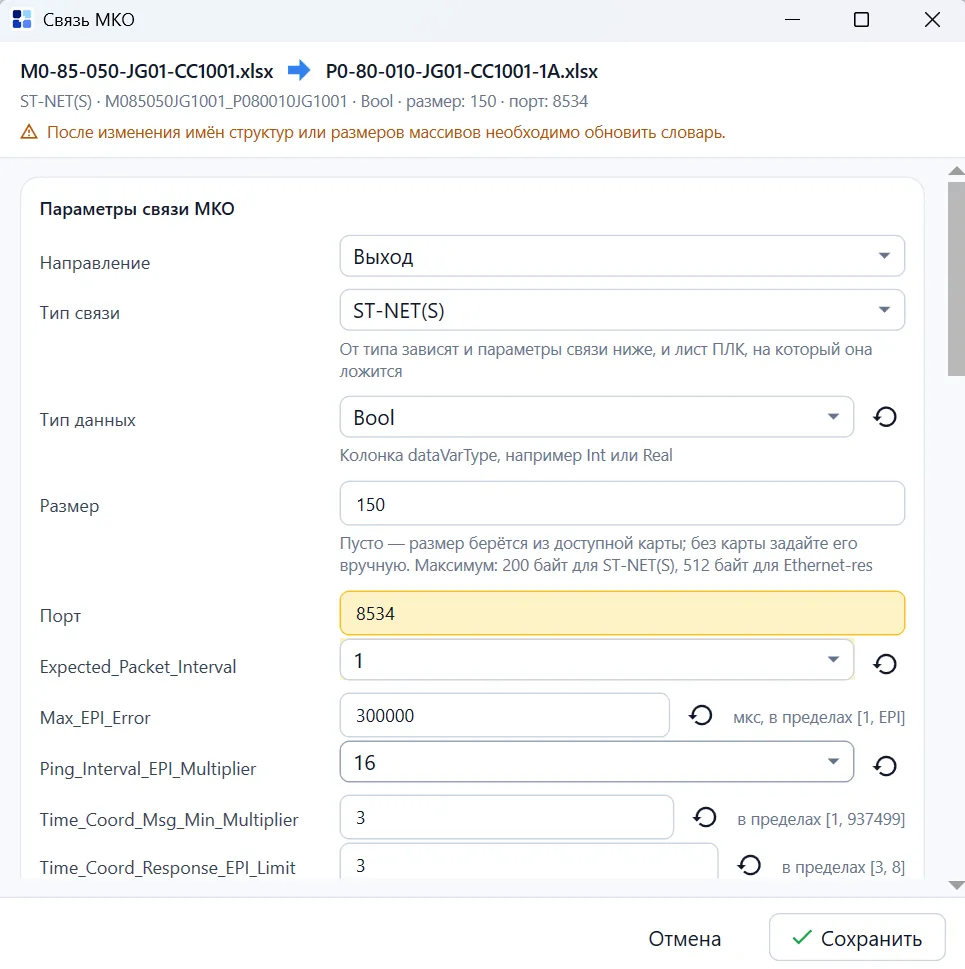The height and width of the screenshot is (969, 965).
Task: Click the Параметры связи МКО heading
Action: (137, 209)
